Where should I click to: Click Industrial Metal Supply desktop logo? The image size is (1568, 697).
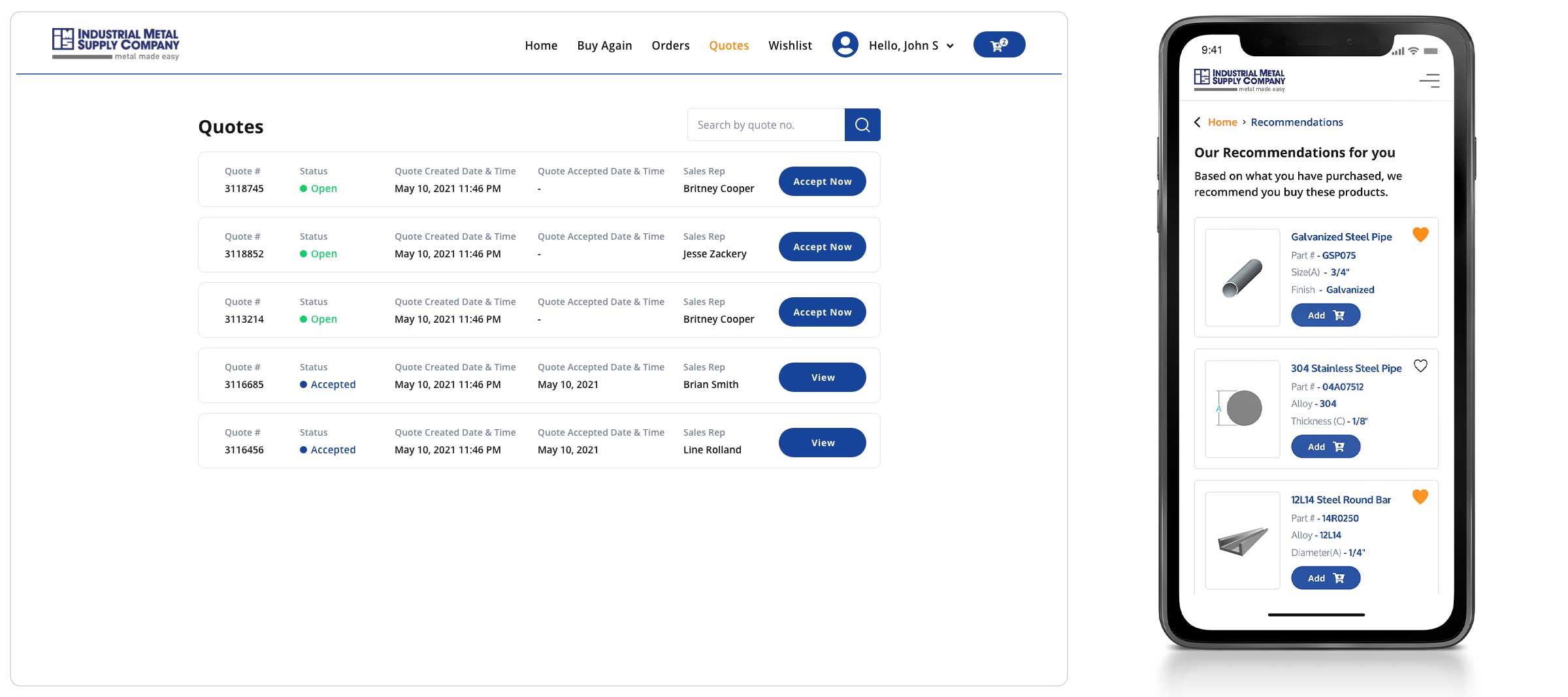[116, 44]
